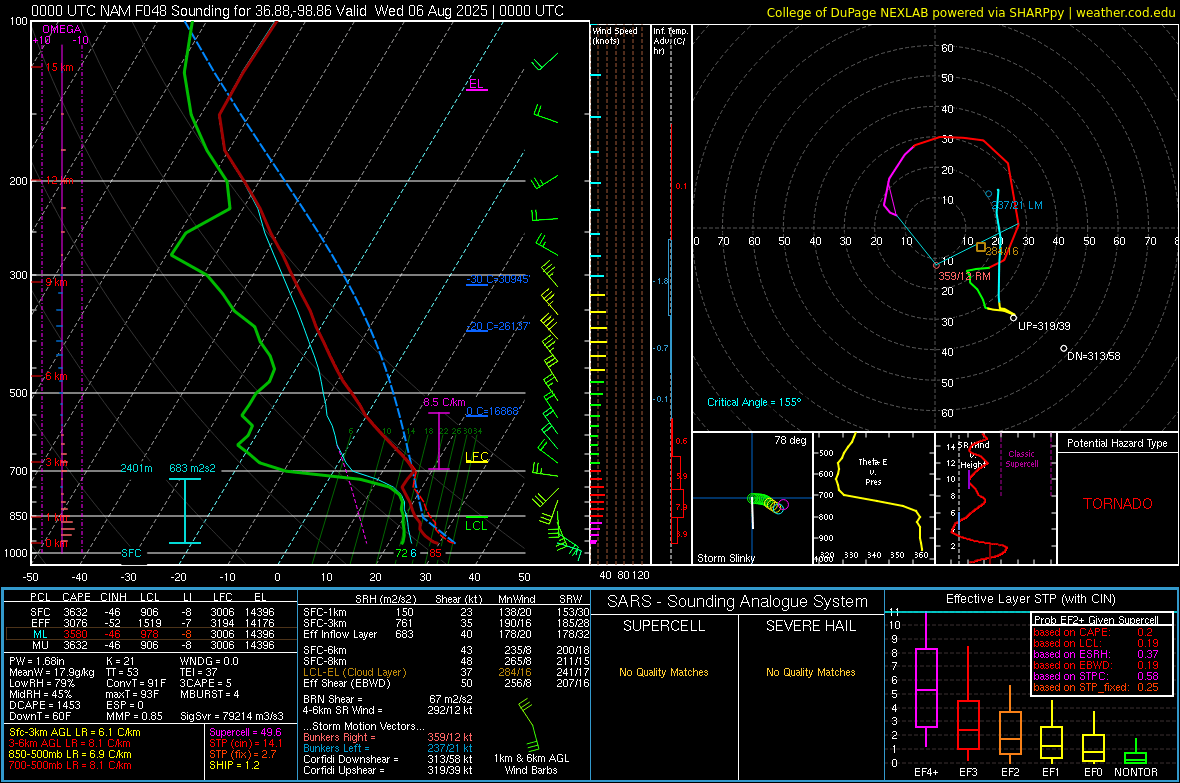This screenshot has height=783, width=1180.
Task: Click the 1km & 6km AGL Wind Barbs caption
Action: click(531, 764)
